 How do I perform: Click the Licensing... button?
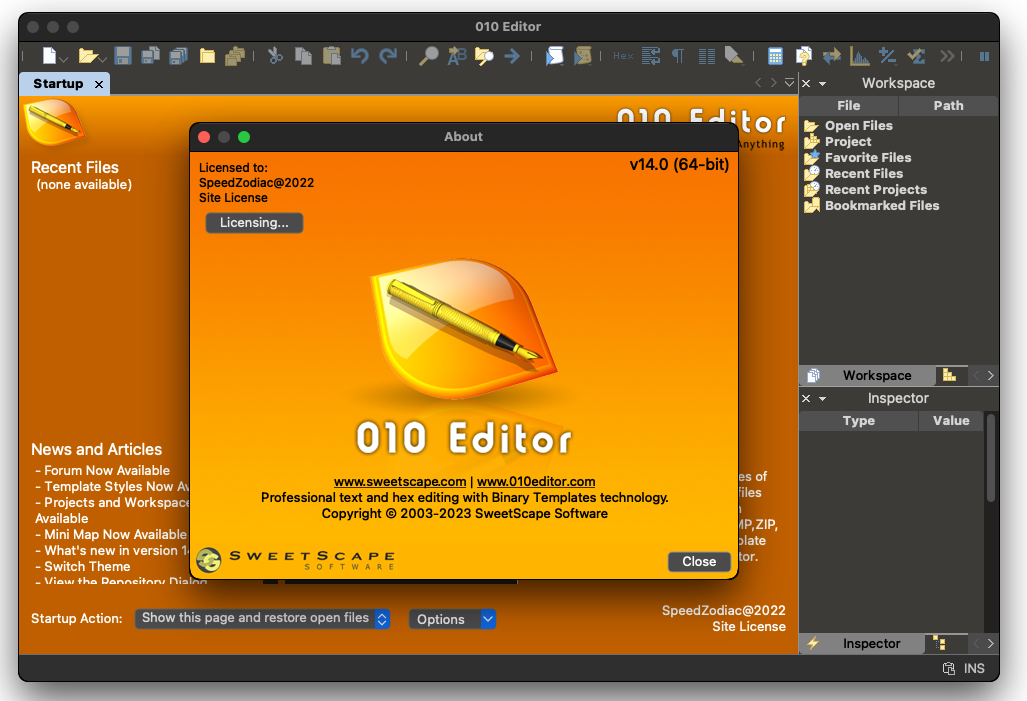[x=254, y=223]
